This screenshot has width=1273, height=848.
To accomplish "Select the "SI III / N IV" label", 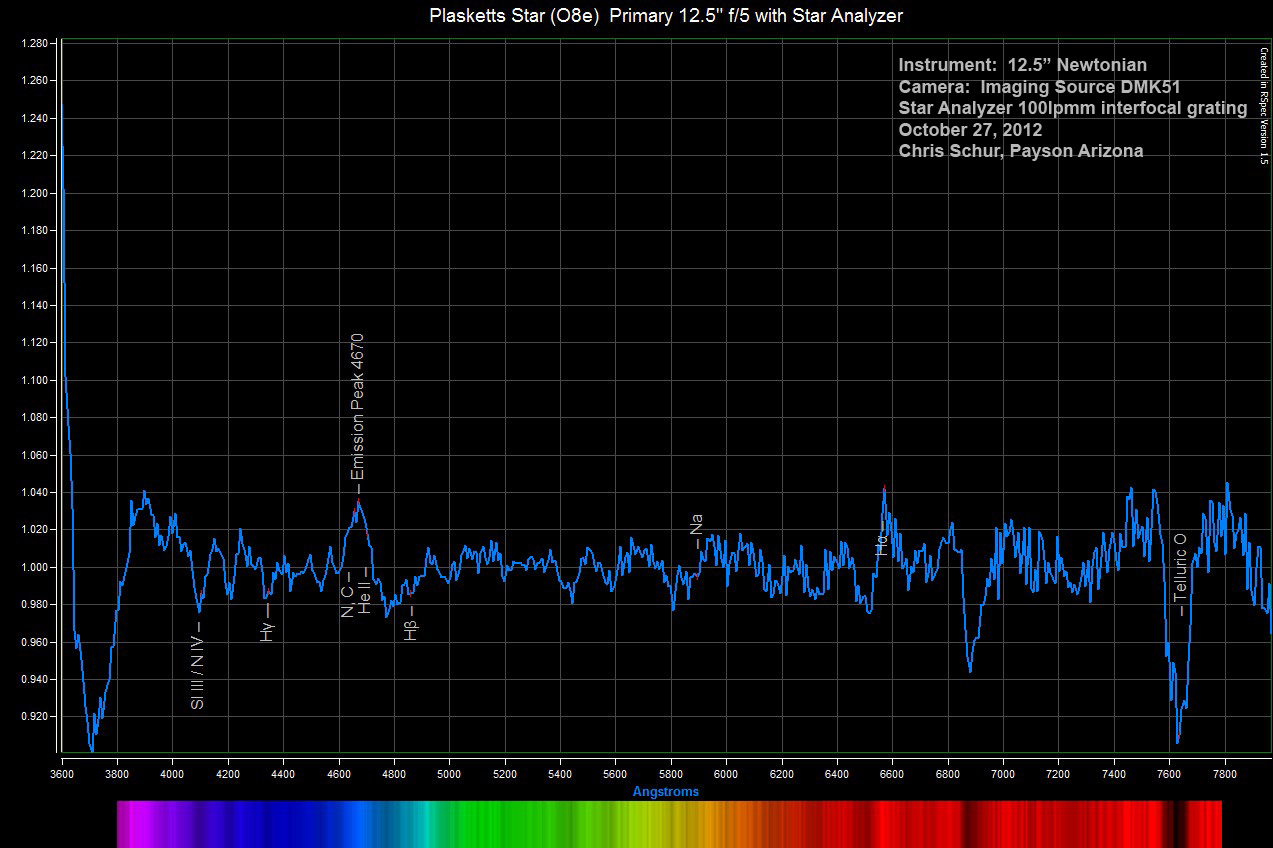I will point(198,672).
